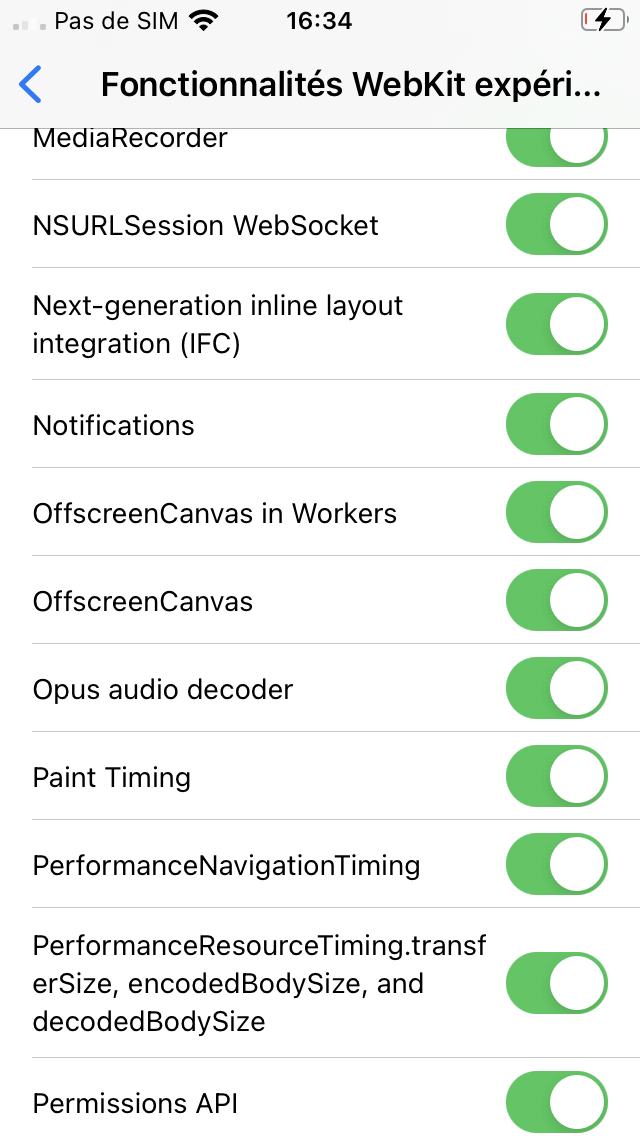The image size is (640, 1136).
Task: Disable PerformanceResourceTiming.transferSize toggle
Action: point(557,984)
